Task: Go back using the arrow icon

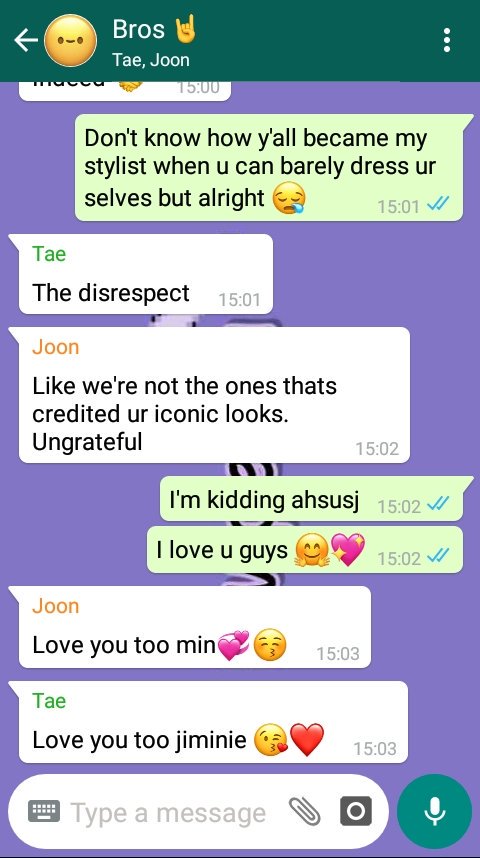Action: tap(25, 41)
